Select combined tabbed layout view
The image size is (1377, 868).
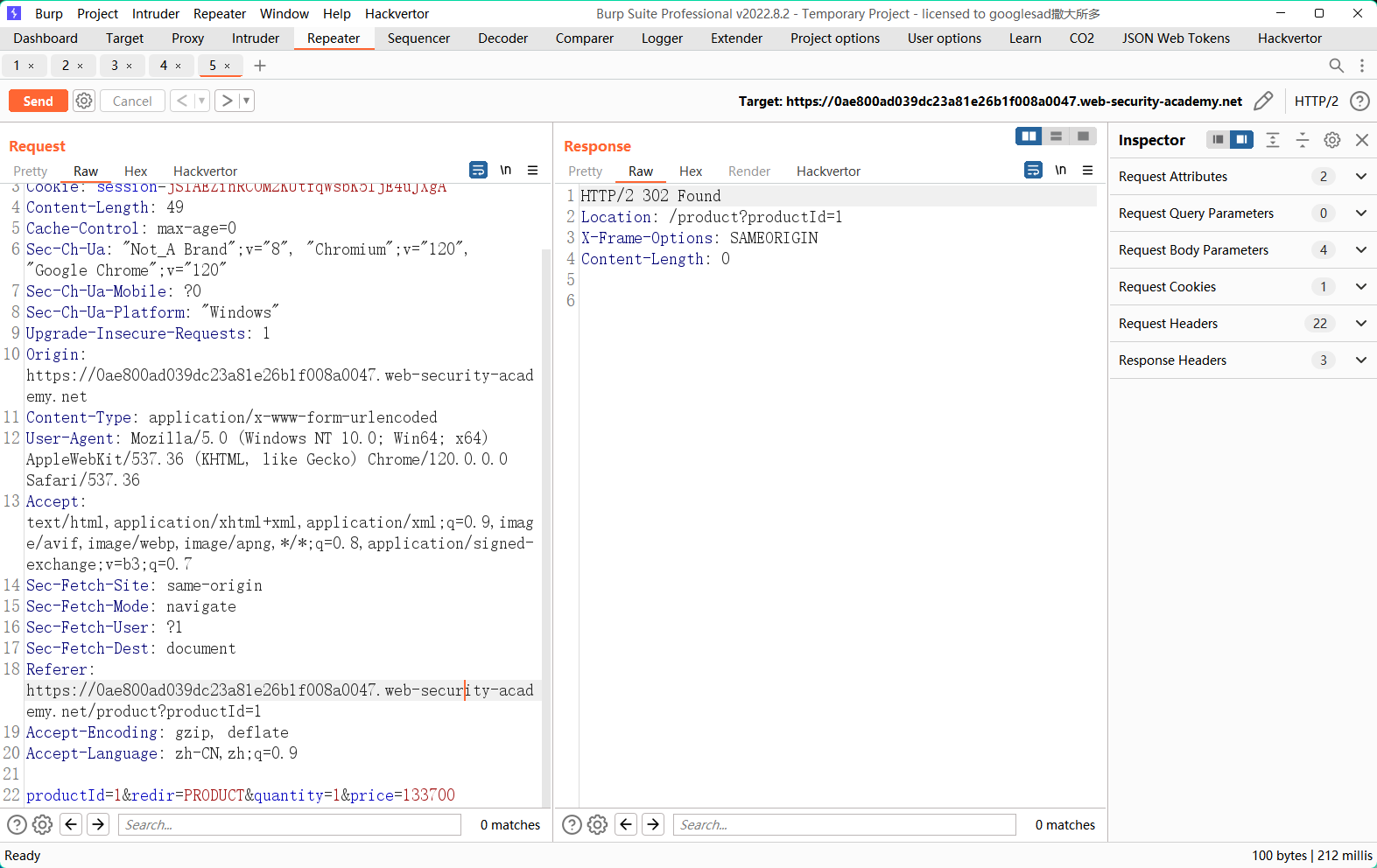coord(1083,136)
